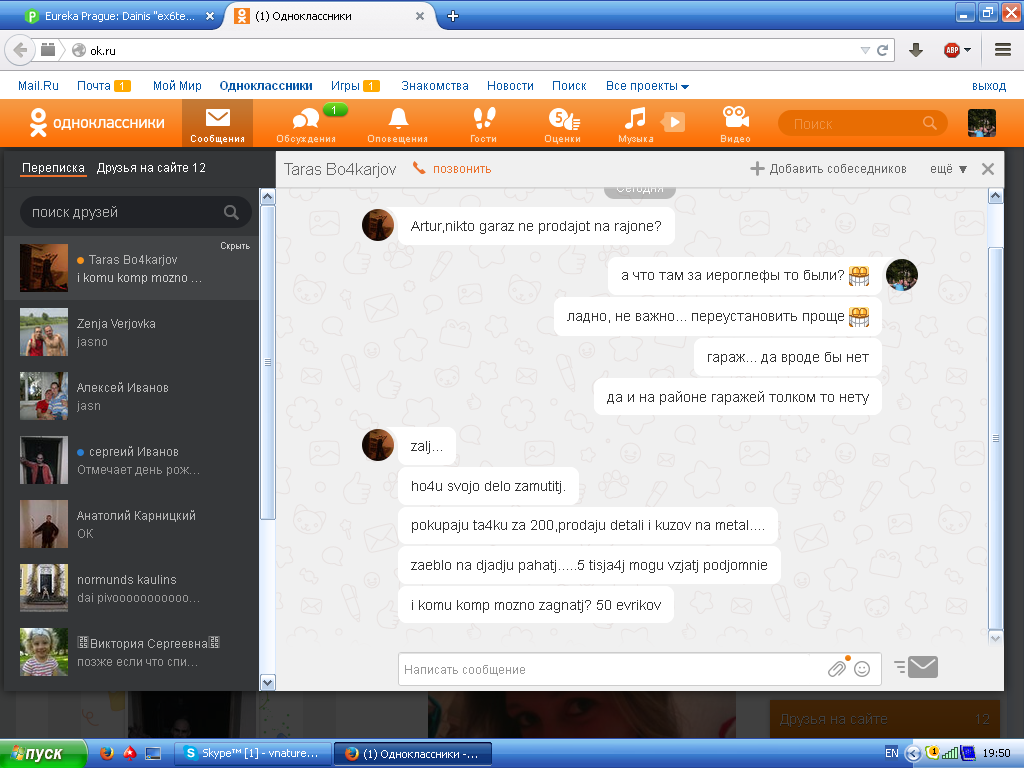Open Видео camera icon
The height and width of the screenshot is (768, 1024).
(x=735, y=123)
